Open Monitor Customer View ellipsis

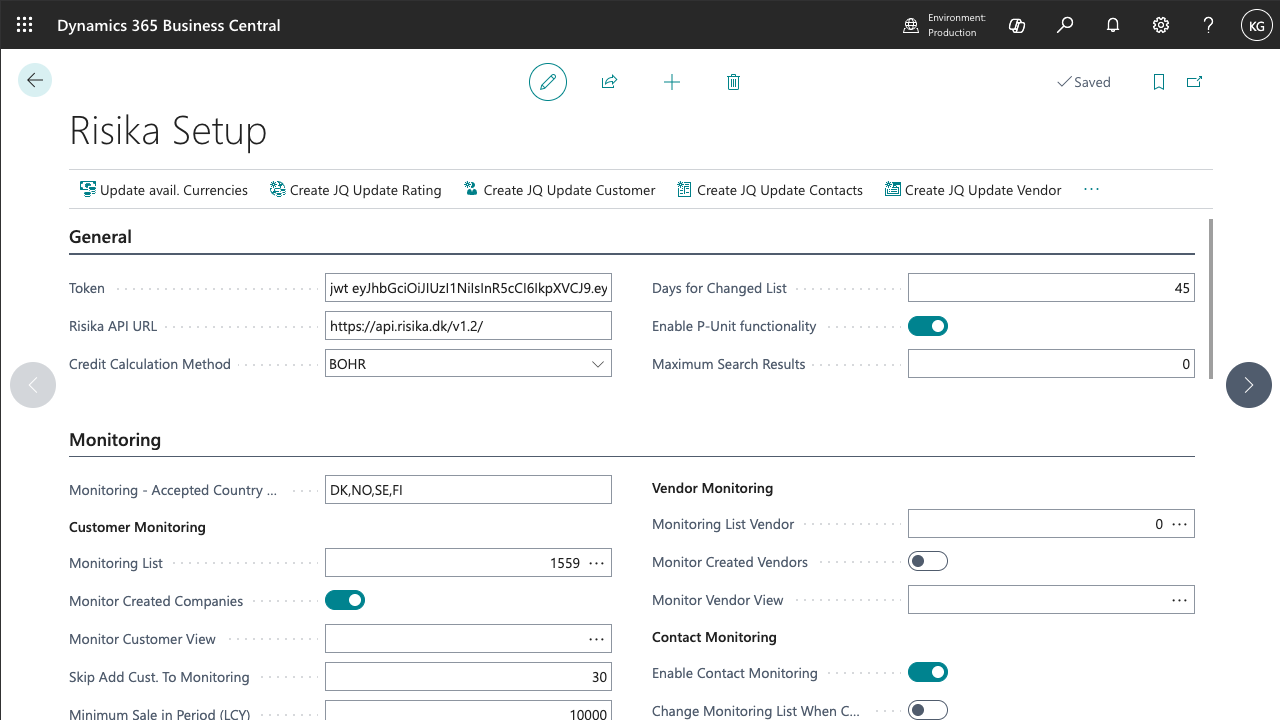(597, 639)
